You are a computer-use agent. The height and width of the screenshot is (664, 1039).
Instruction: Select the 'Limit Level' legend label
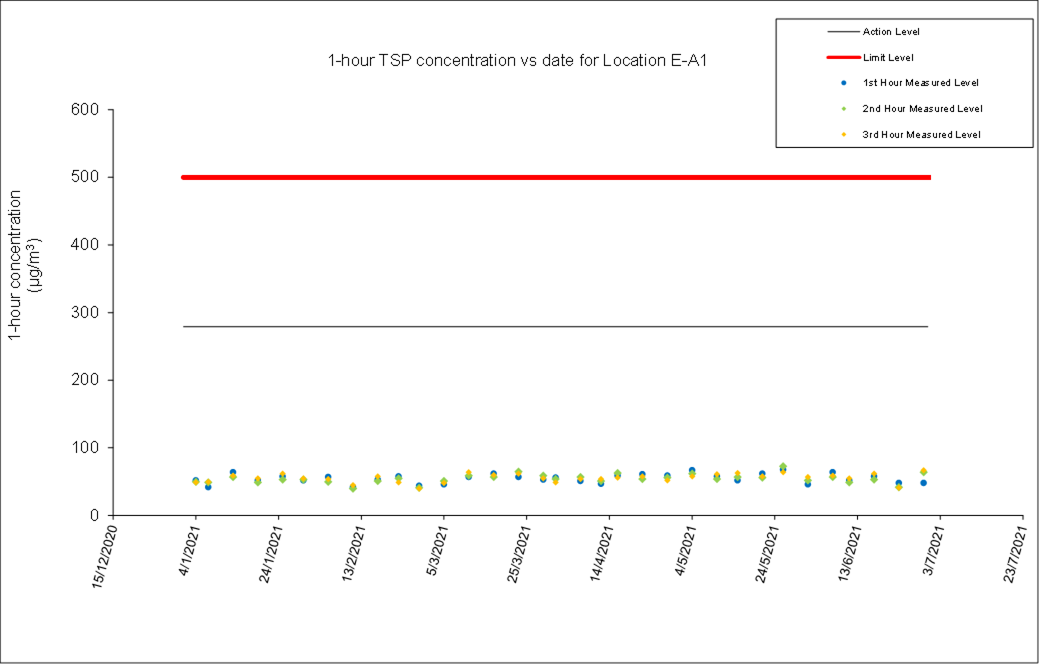888,57
